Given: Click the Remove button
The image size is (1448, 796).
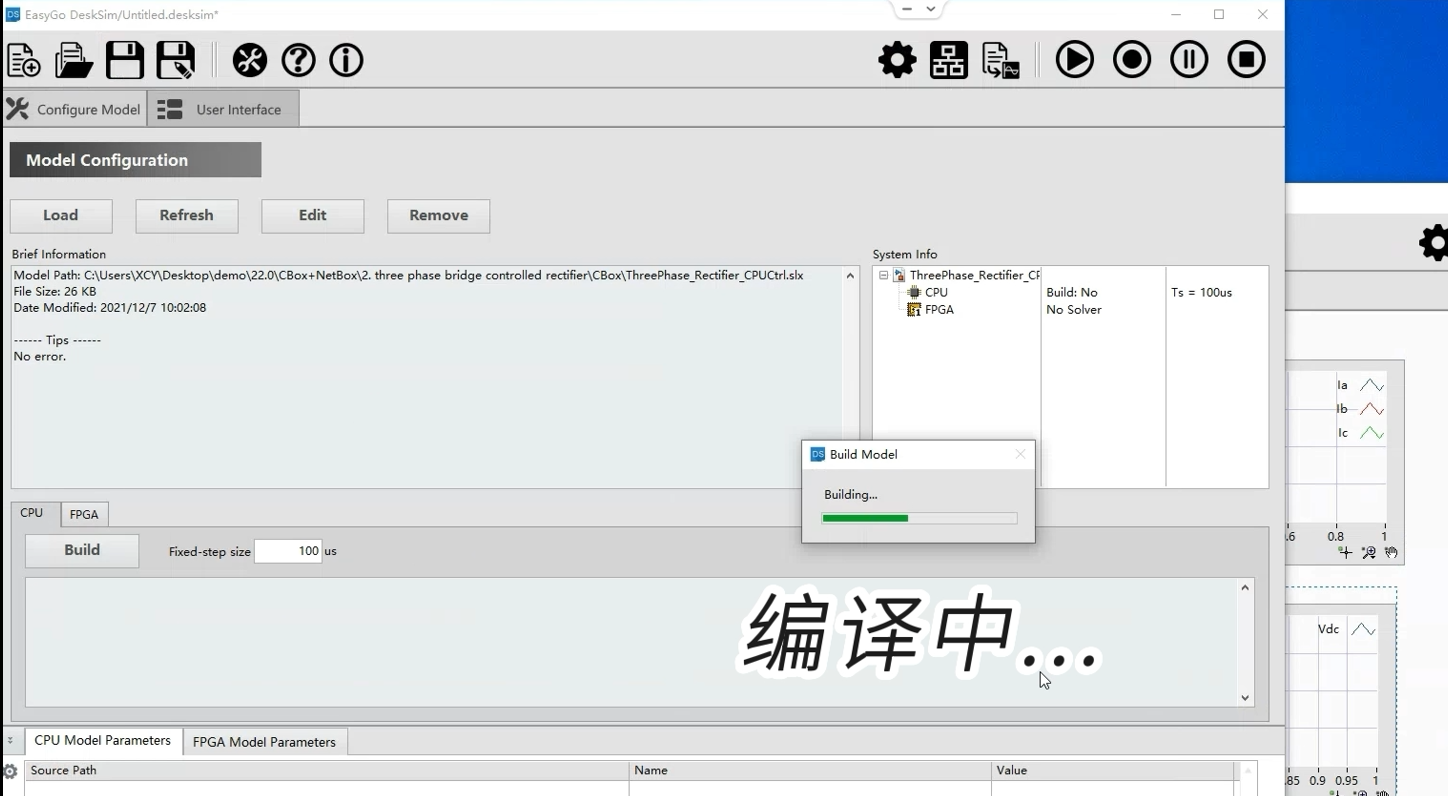Looking at the screenshot, I should click(439, 216).
